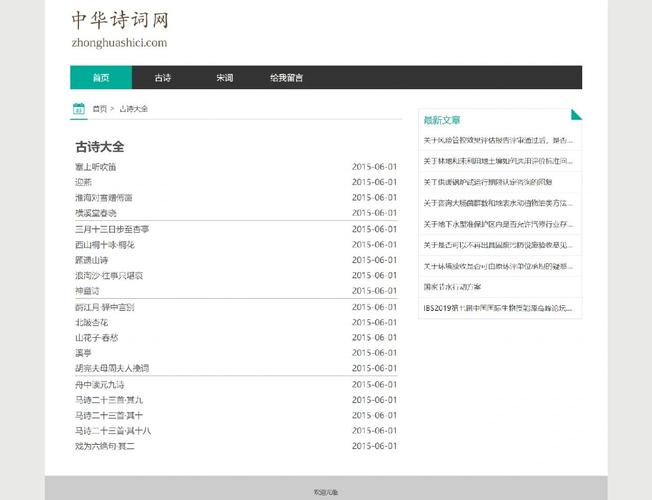
Task: Open the poem 塞上听吹笛
Action: pyautogui.click(x=96, y=167)
